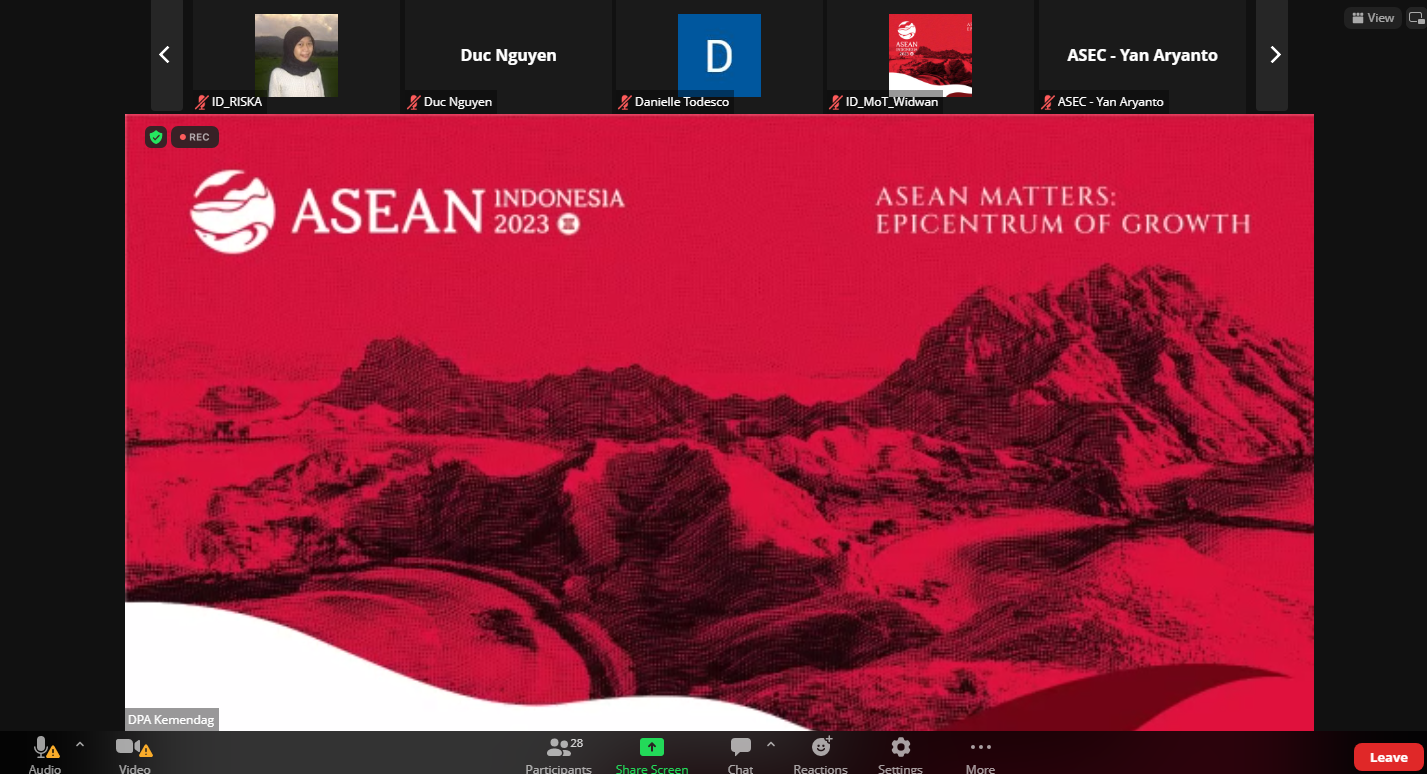Viewport: 1427px width, 774px height.
Task: Unmute with the Audio microphone icon
Action: click(x=42, y=747)
